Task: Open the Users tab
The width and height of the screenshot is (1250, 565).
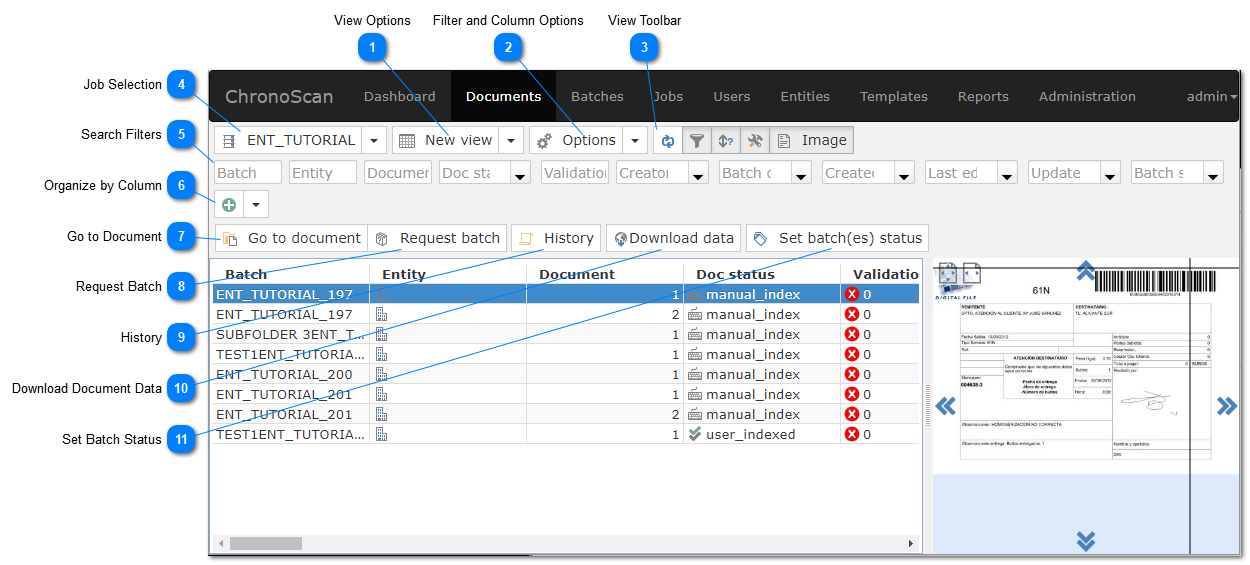Action: [731, 96]
